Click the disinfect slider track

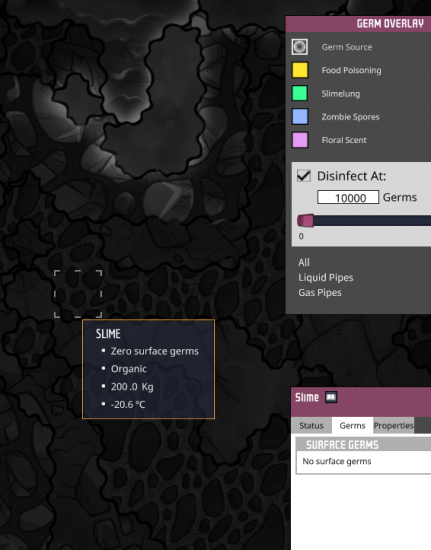point(372,221)
